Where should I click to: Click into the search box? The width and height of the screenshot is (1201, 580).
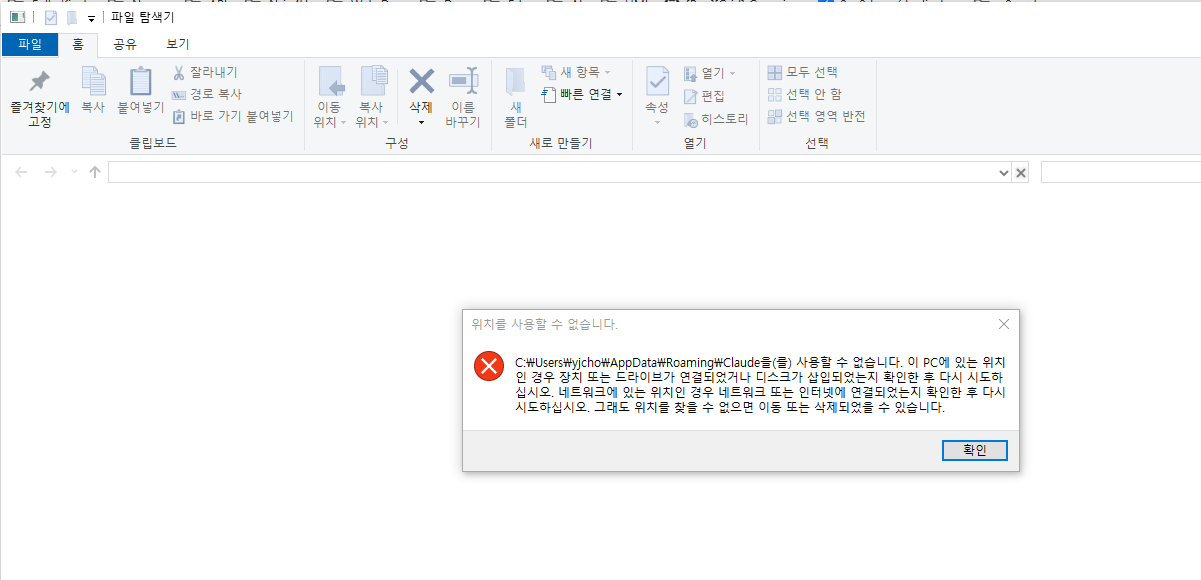coord(1120,172)
